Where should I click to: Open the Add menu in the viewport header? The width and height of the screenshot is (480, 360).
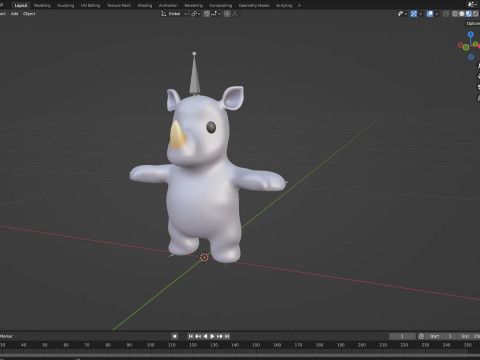14,14
